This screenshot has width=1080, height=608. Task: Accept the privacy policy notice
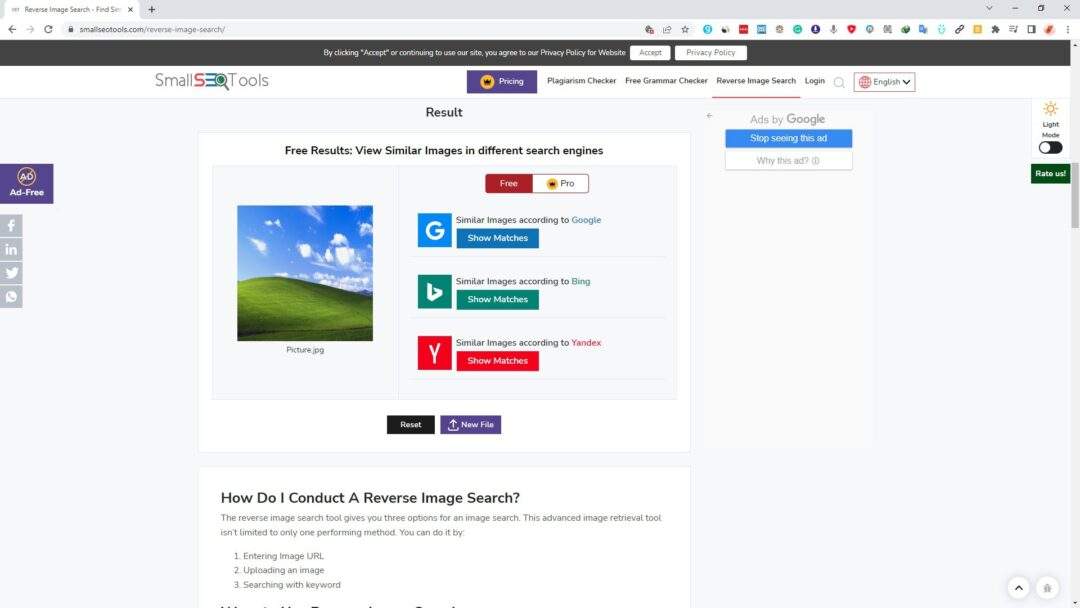(x=650, y=53)
